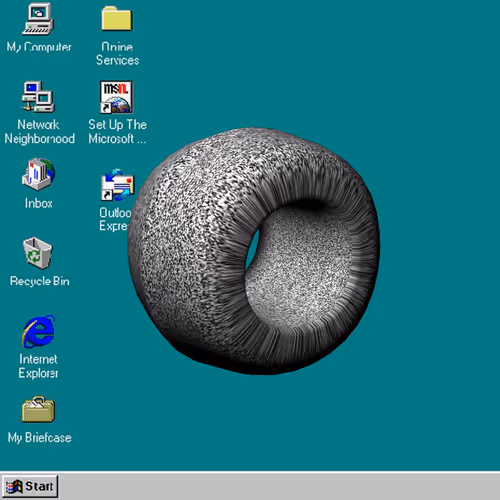Click the 'My Briefcase' text label
The image size is (500, 500).
click(40, 438)
